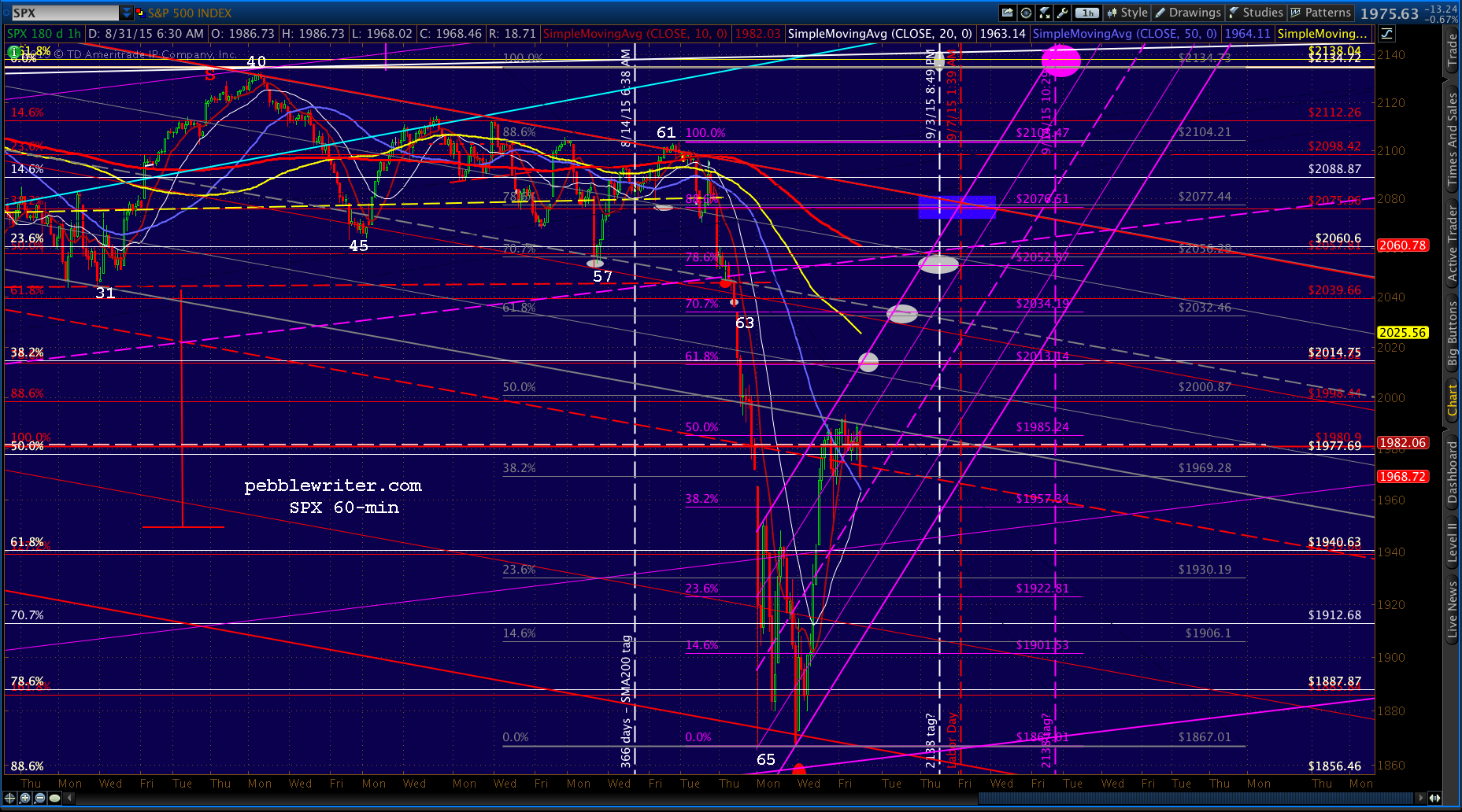Click the oval drawing tool icon
This screenshot has height=812, width=1462.
[54, 798]
